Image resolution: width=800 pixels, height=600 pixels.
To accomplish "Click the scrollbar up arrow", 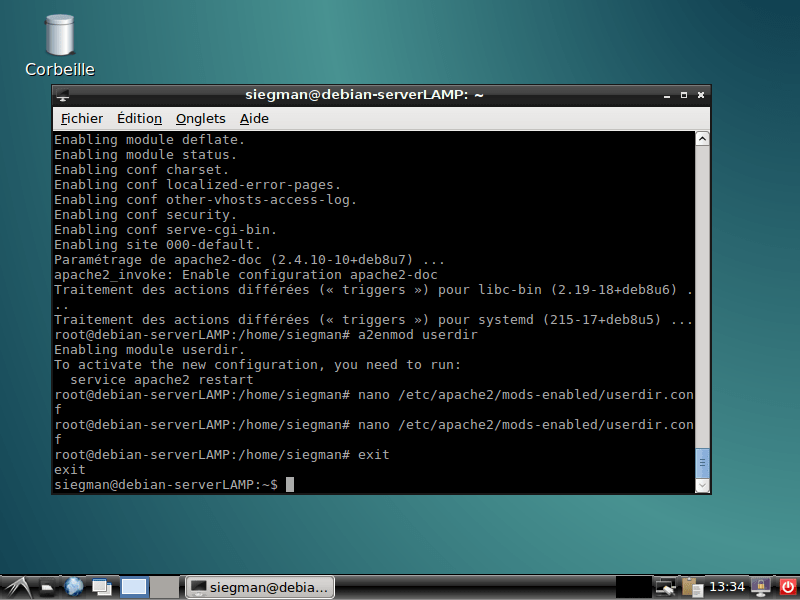I will pyautogui.click(x=700, y=138).
